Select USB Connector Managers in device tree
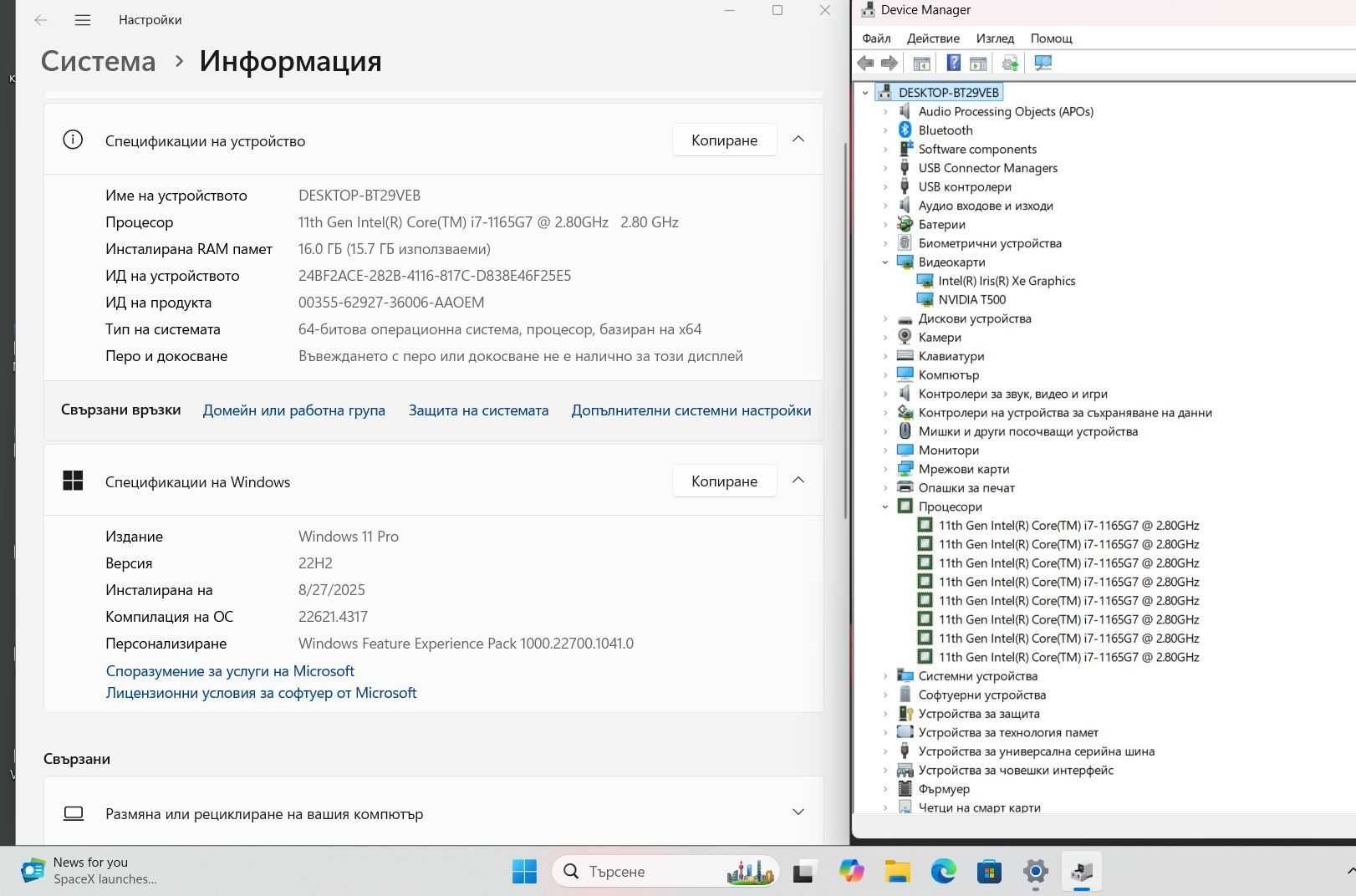The image size is (1356, 896). point(987,168)
